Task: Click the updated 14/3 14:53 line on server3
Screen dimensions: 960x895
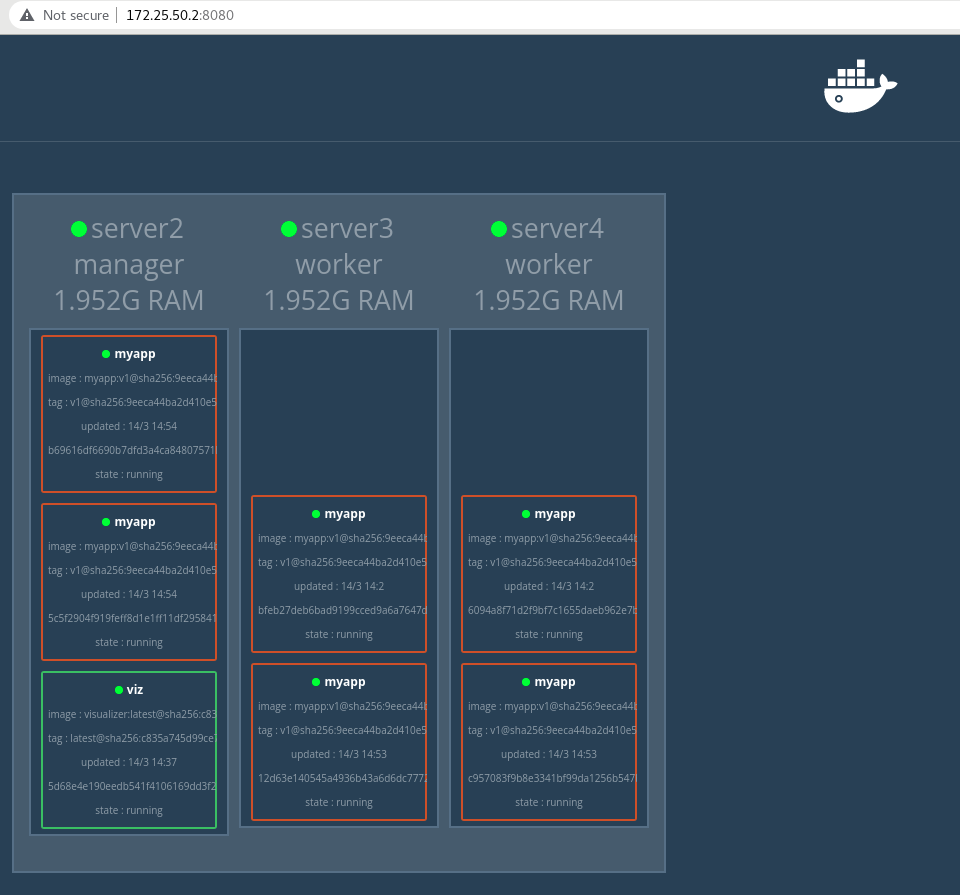Action: pos(339,754)
